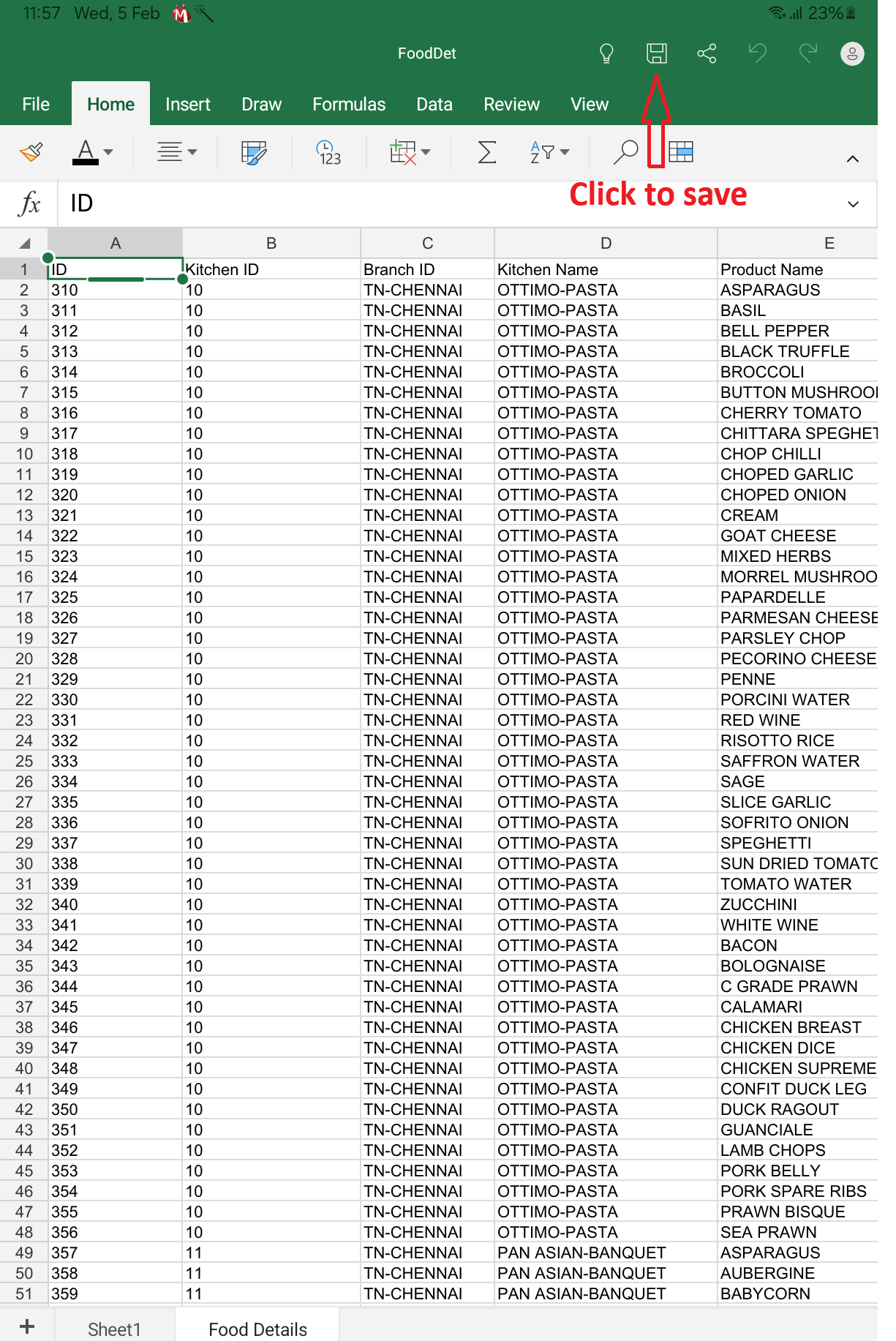Image resolution: width=896 pixels, height=1341 pixels.
Task: Open Number Format 123 icon
Action: click(328, 152)
